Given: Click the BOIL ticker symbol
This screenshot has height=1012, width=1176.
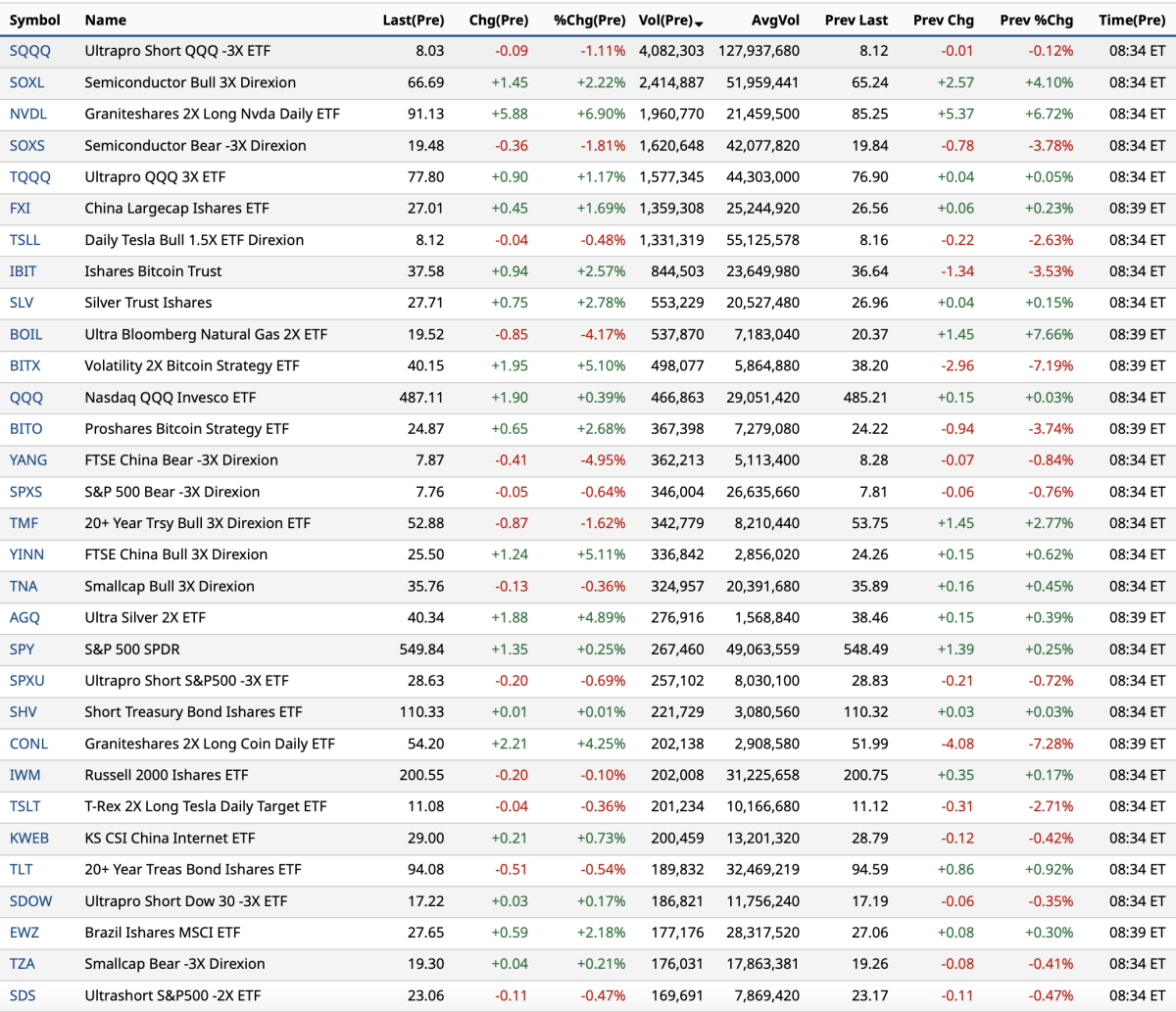Looking at the screenshot, I should click(x=25, y=334).
